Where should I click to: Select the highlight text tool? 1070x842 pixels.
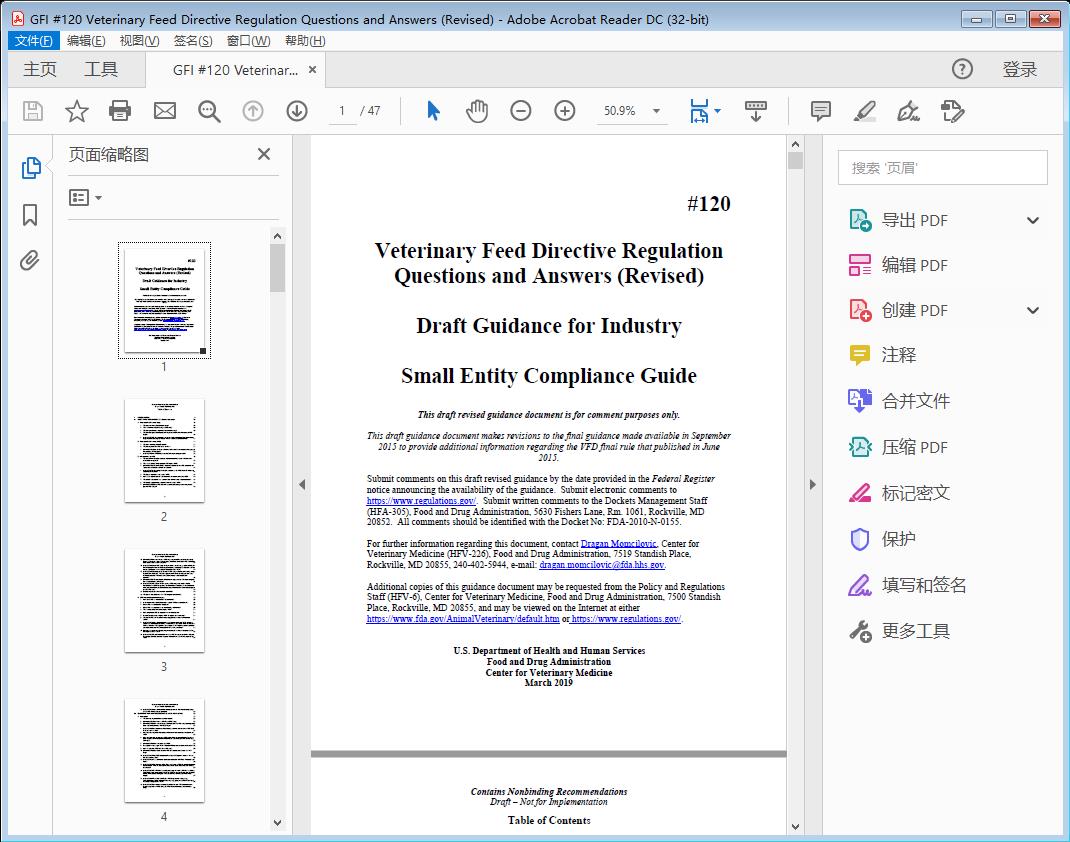point(865,111)
